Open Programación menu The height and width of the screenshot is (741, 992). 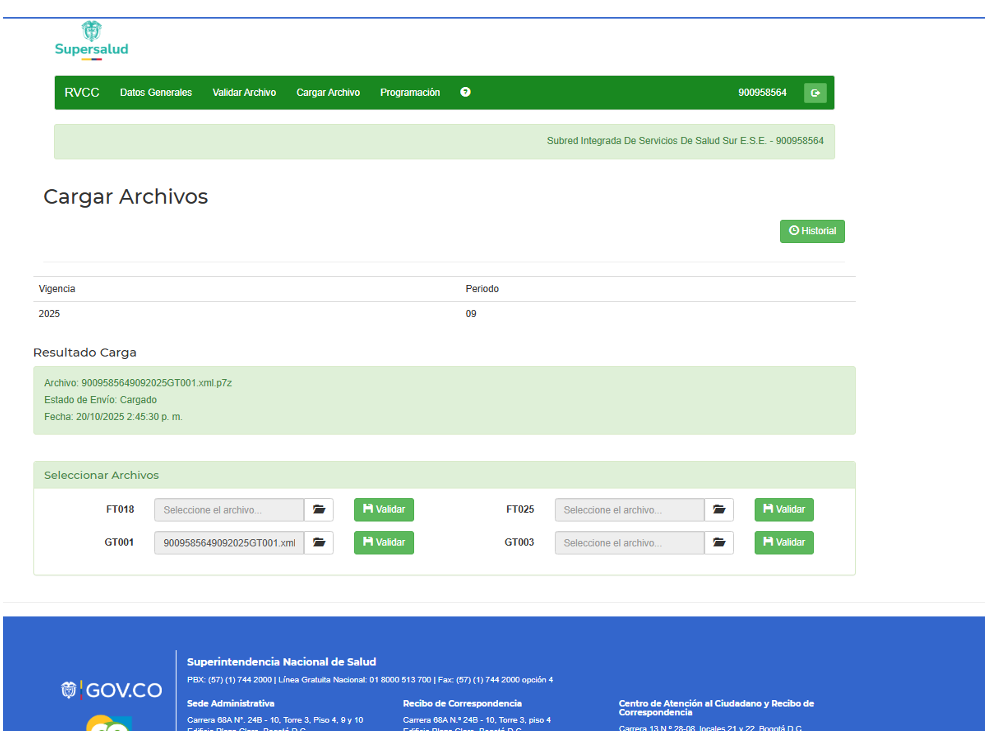pyautogui.click(x=410, y=93)
